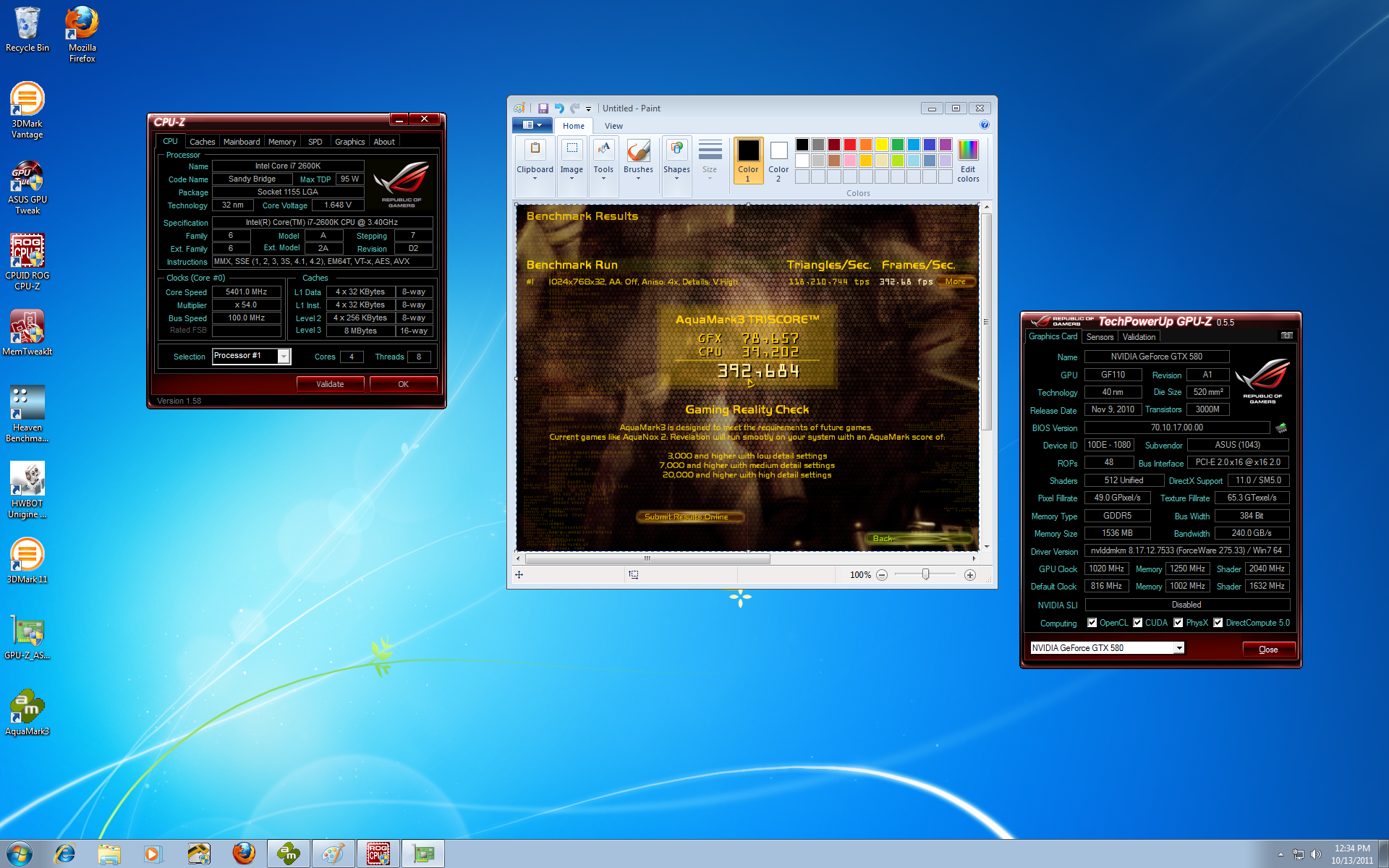Image resolution: width=1389 pixels, height=868 pixels.
Task: Open the 3DMark Vantage desktop icon
Action: click(x=27, y=111)
